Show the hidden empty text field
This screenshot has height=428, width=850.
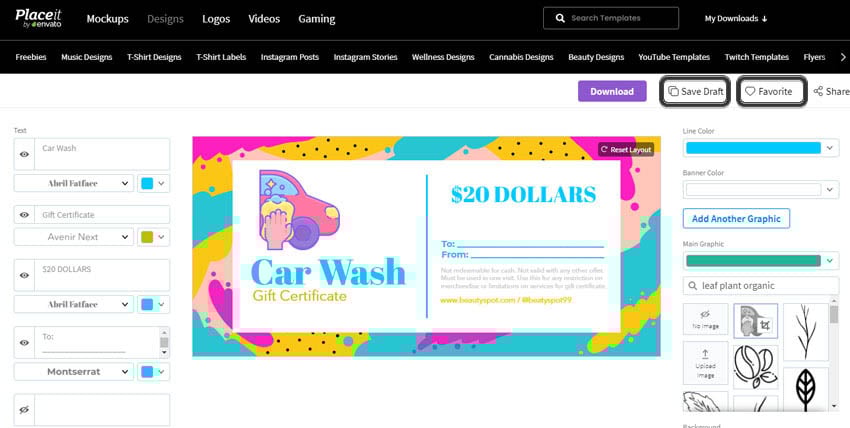coord(24,410)
